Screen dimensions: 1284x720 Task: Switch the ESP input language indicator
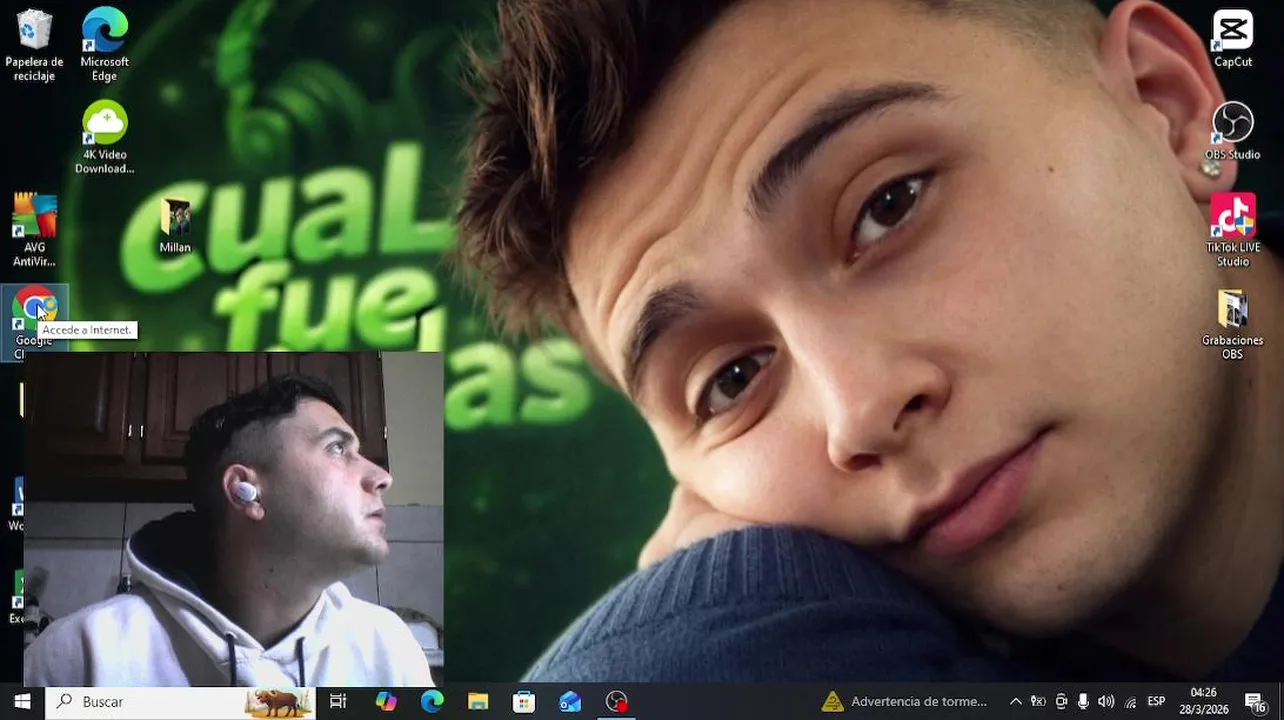pyautogui.click(x=1156, y=702)
